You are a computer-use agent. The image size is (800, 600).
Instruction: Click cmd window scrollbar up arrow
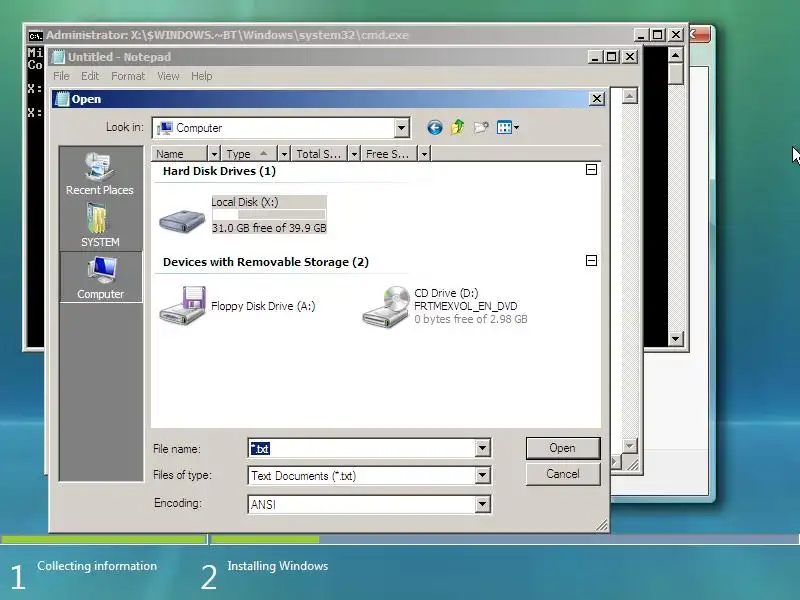[x=676, y=55]
